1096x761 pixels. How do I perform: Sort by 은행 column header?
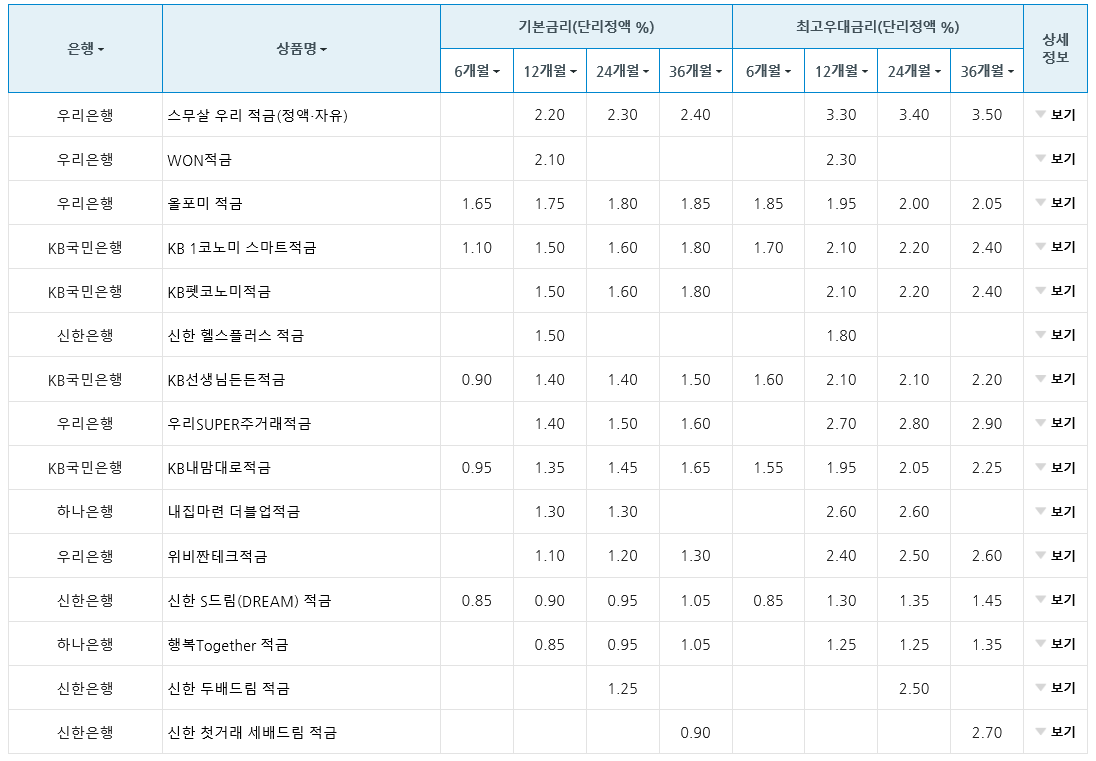(x=85, y=48)
